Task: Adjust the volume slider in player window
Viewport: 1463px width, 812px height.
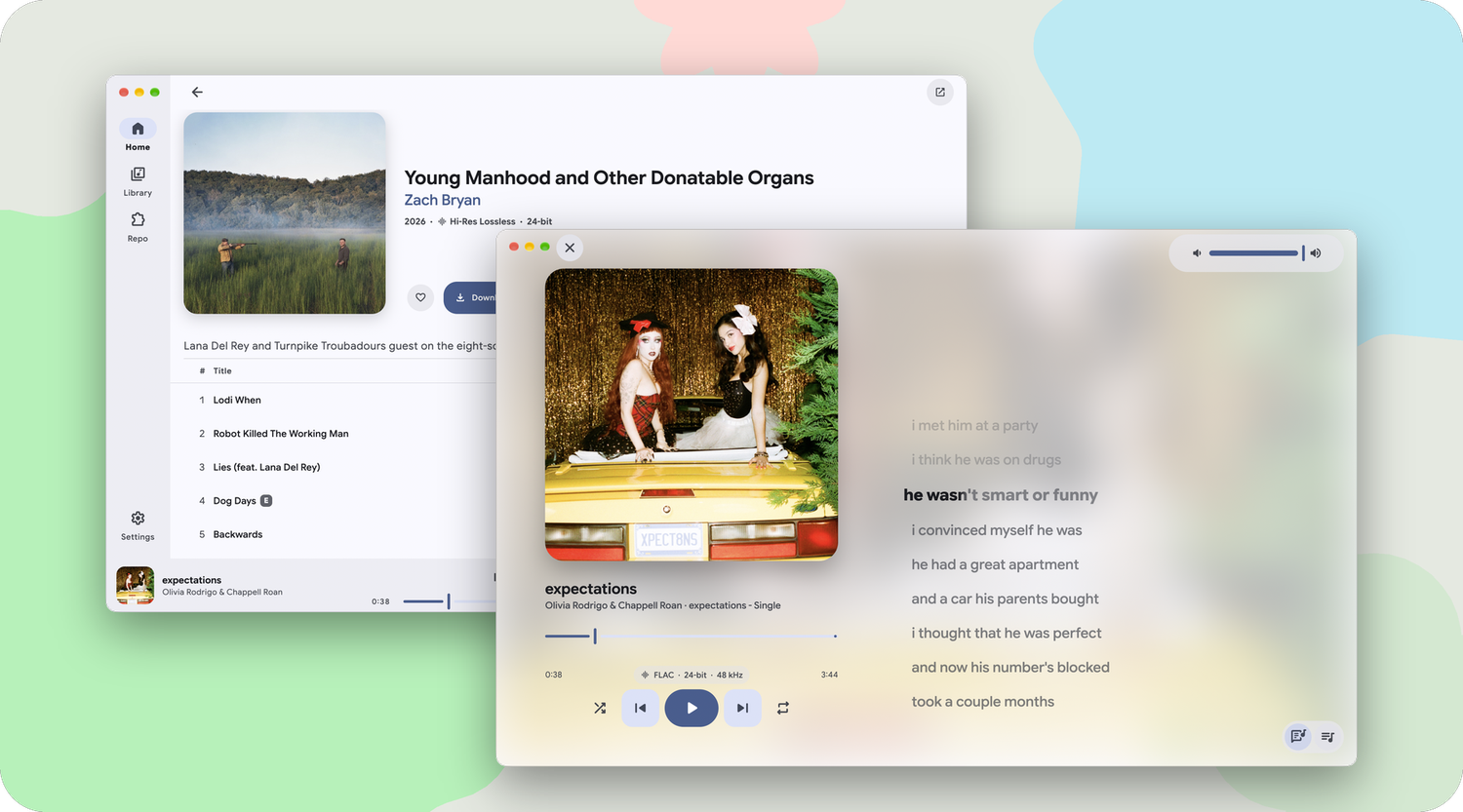Action: click(x=1256, y=253)
